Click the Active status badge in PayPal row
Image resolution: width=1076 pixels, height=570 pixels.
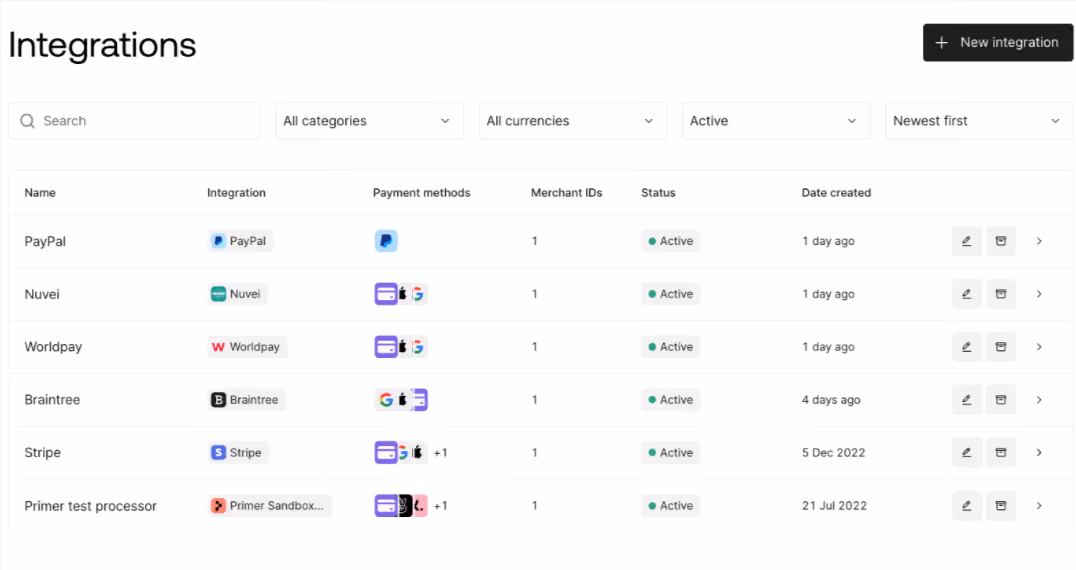pyautogui.click(x=670, y=241)
